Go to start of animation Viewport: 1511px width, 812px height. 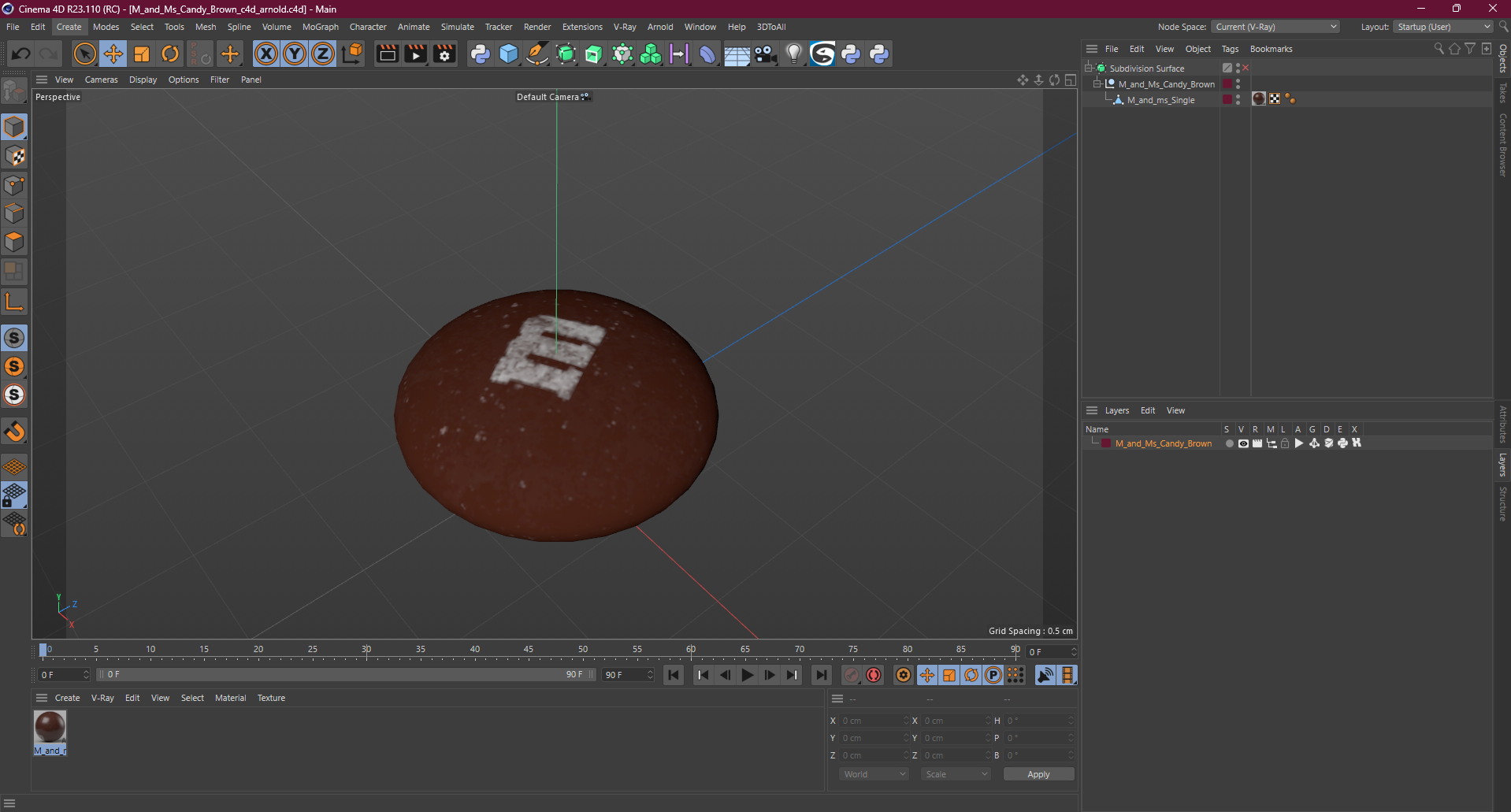[674, 675]
